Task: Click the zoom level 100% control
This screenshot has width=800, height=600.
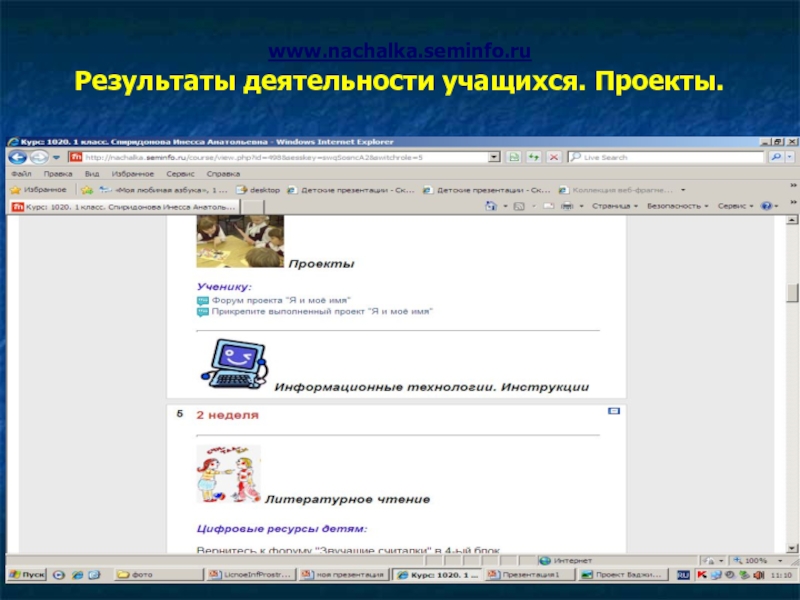Action: point(755,560)
